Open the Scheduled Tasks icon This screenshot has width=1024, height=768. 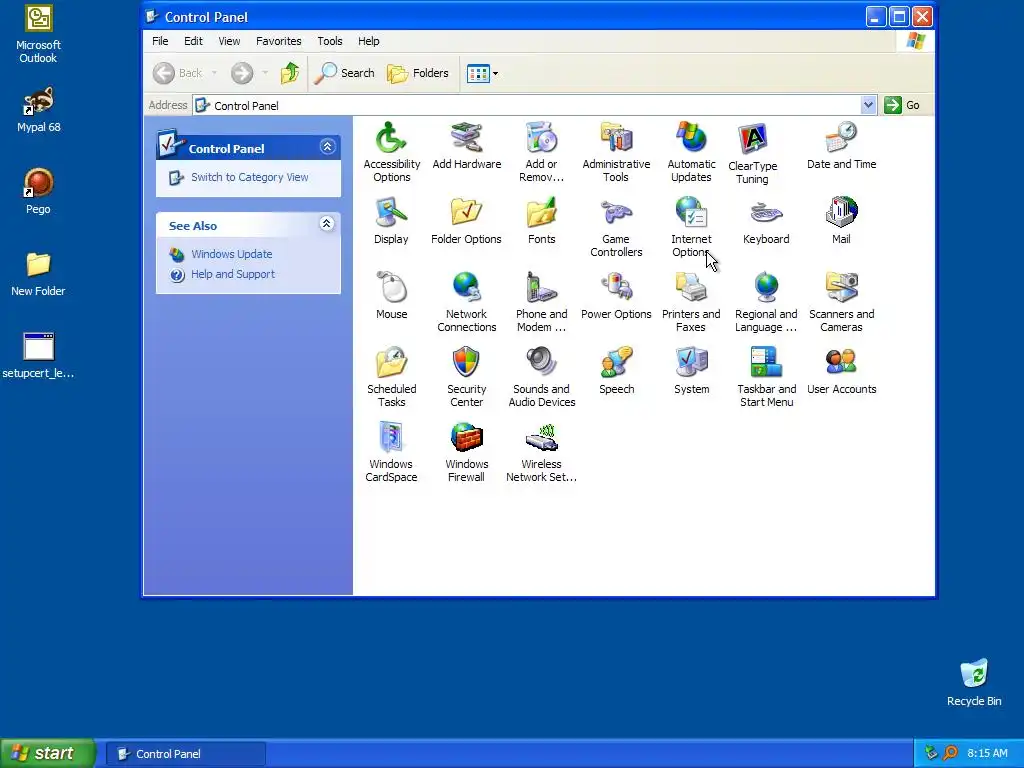coord(391,377)
